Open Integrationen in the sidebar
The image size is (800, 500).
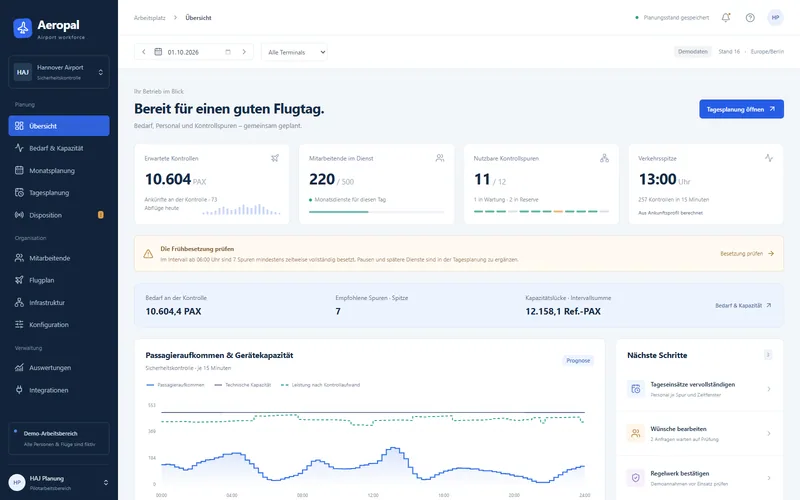point(59,390)
